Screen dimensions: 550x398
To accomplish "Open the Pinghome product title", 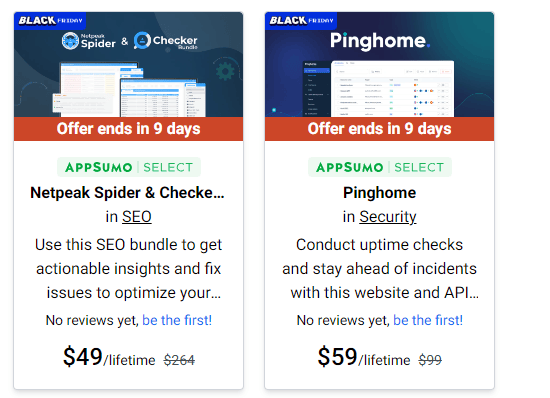I will pos(380,193).
